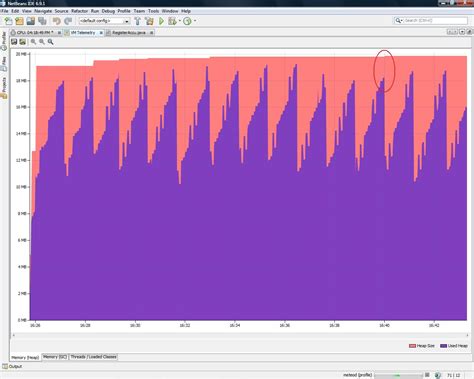This screenshot has height=379, width=474.
Task: Click the New File toolbar icon
Action: coord(8,21)
